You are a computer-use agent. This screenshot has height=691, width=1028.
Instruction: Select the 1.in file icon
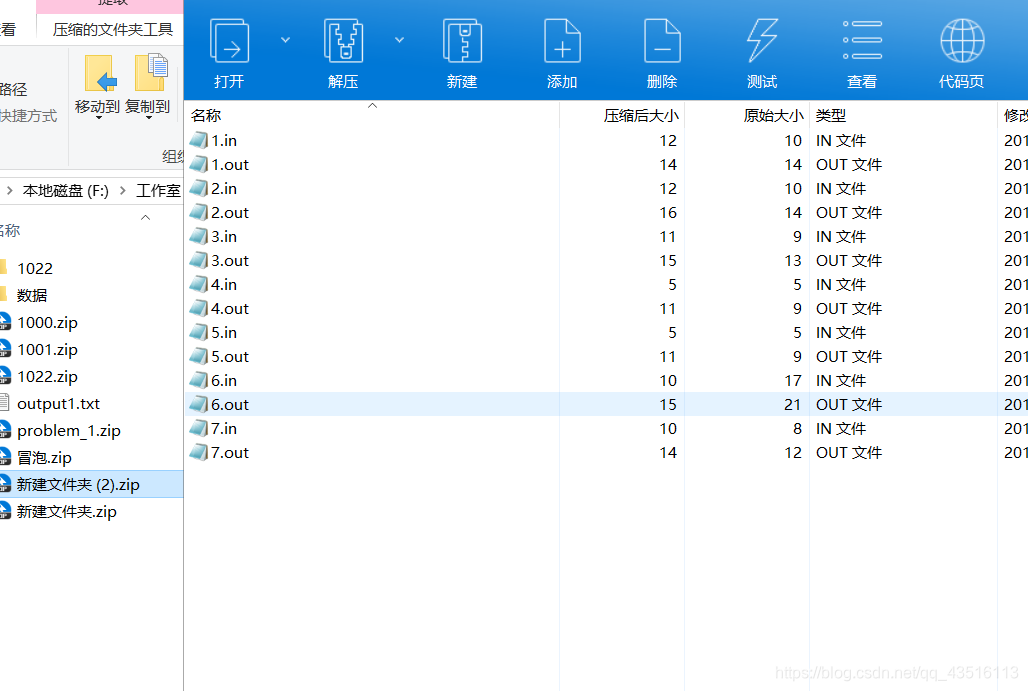coord(199,140)
